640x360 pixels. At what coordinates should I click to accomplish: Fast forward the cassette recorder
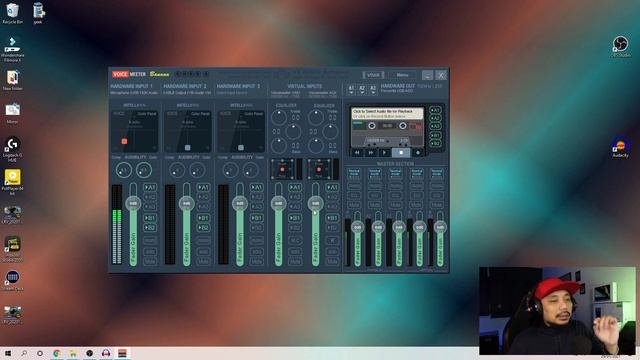tap(371, 153)
